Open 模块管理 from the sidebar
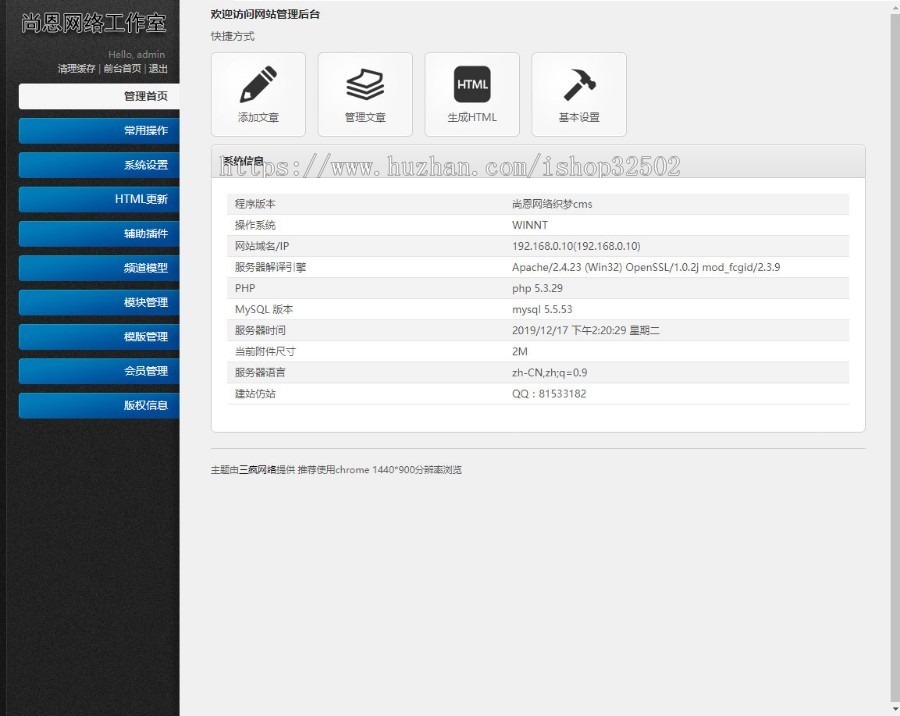This screenshot has height=716, width=900. pos(97,302)
